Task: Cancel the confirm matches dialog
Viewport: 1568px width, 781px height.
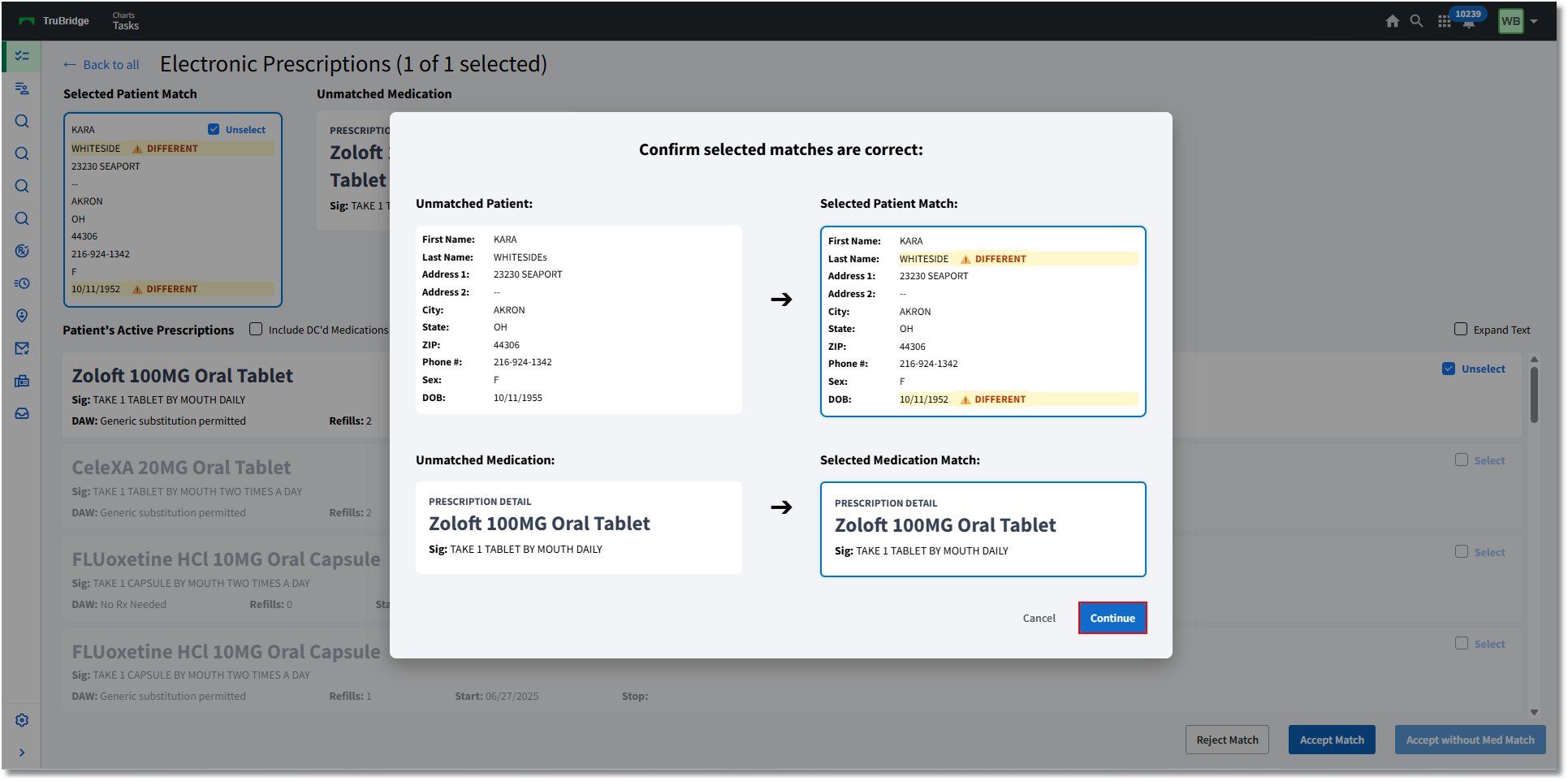Action: [1039, 618]
